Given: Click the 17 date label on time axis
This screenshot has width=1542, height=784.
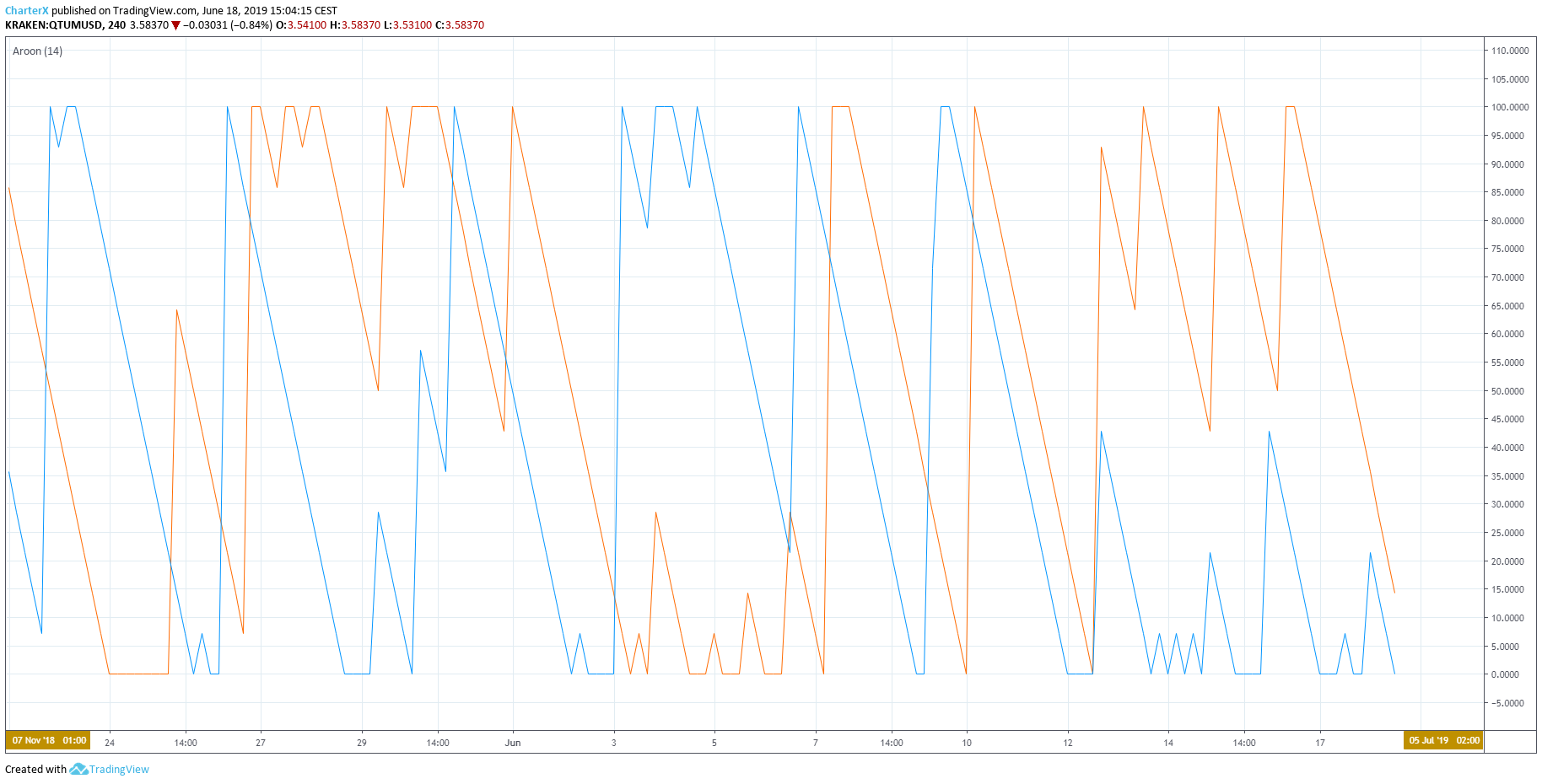Looking at the screenshot, I should point(1320,743).
